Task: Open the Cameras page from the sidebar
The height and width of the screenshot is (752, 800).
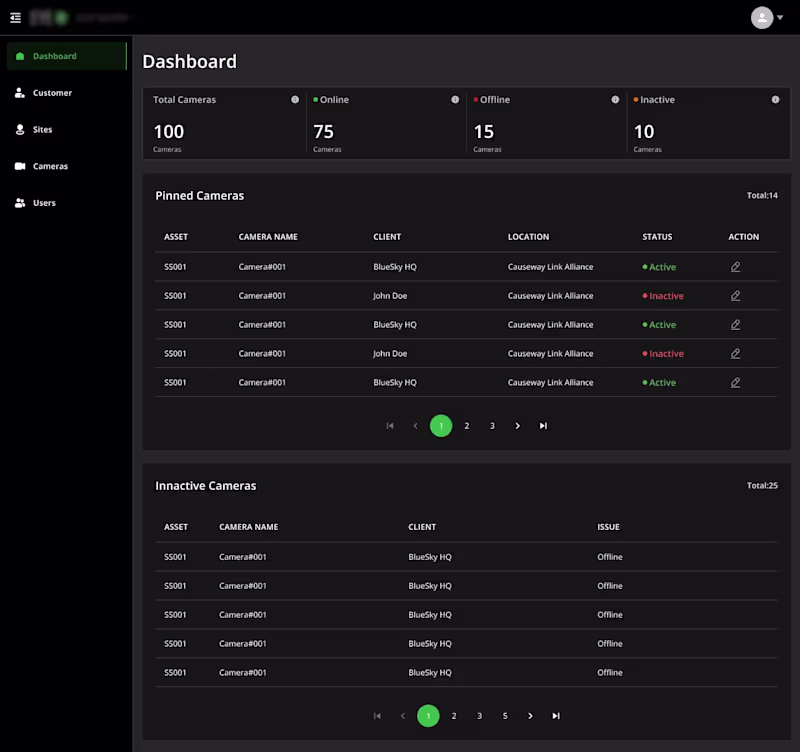Action: [50, 166]
